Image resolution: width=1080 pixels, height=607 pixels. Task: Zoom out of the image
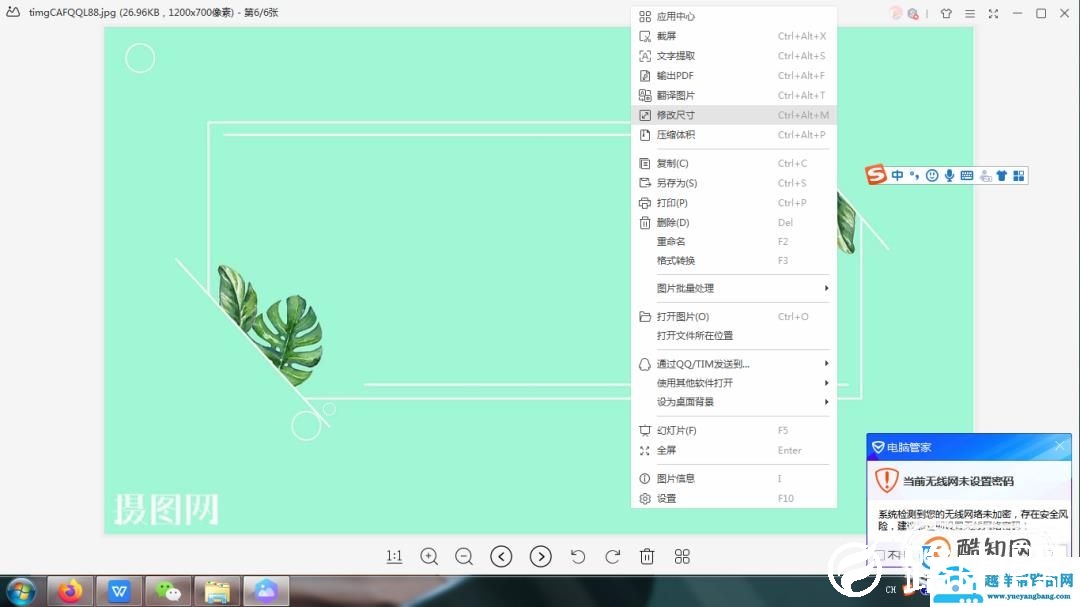pyautogui.click(x=464, y=556)
